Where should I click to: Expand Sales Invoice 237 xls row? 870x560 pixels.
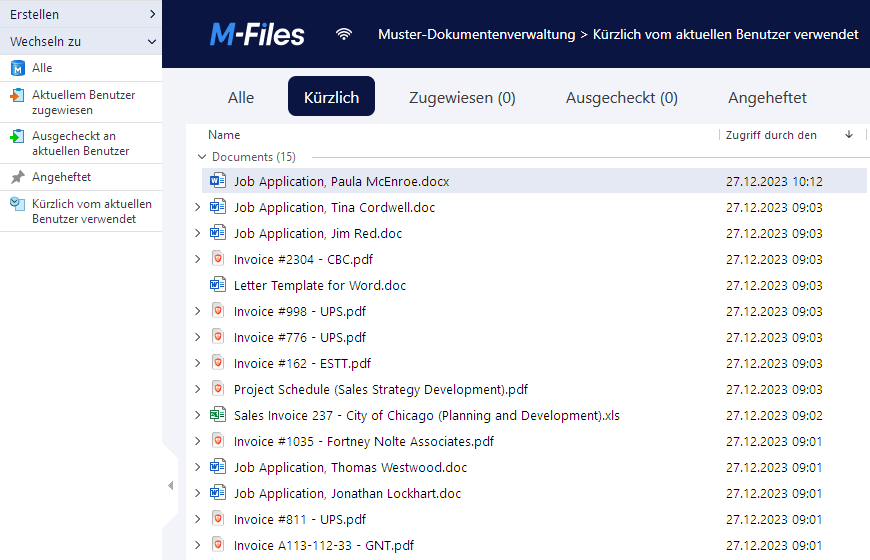(198, 415)
